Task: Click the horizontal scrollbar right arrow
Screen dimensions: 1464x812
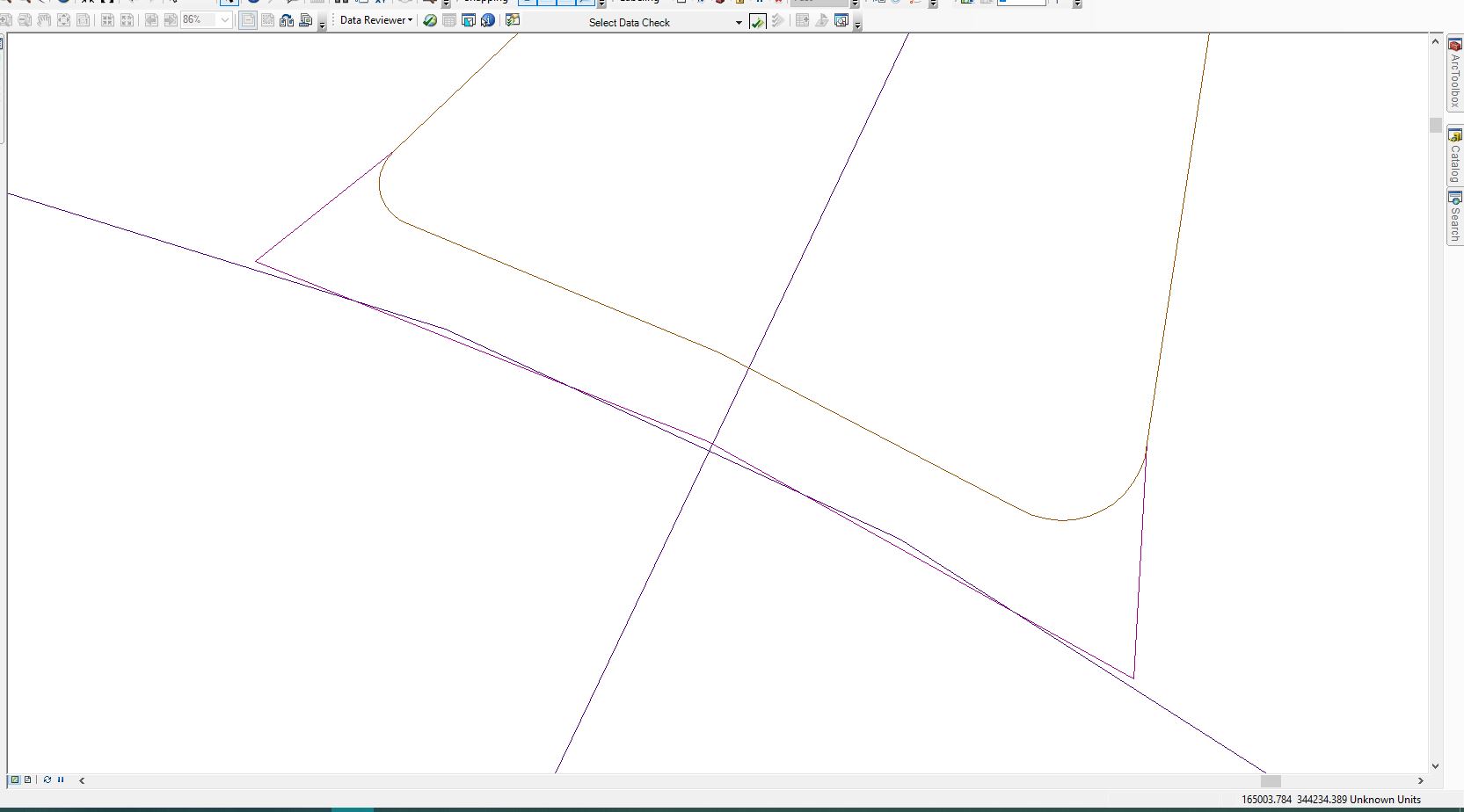Action: [1420, 780]
